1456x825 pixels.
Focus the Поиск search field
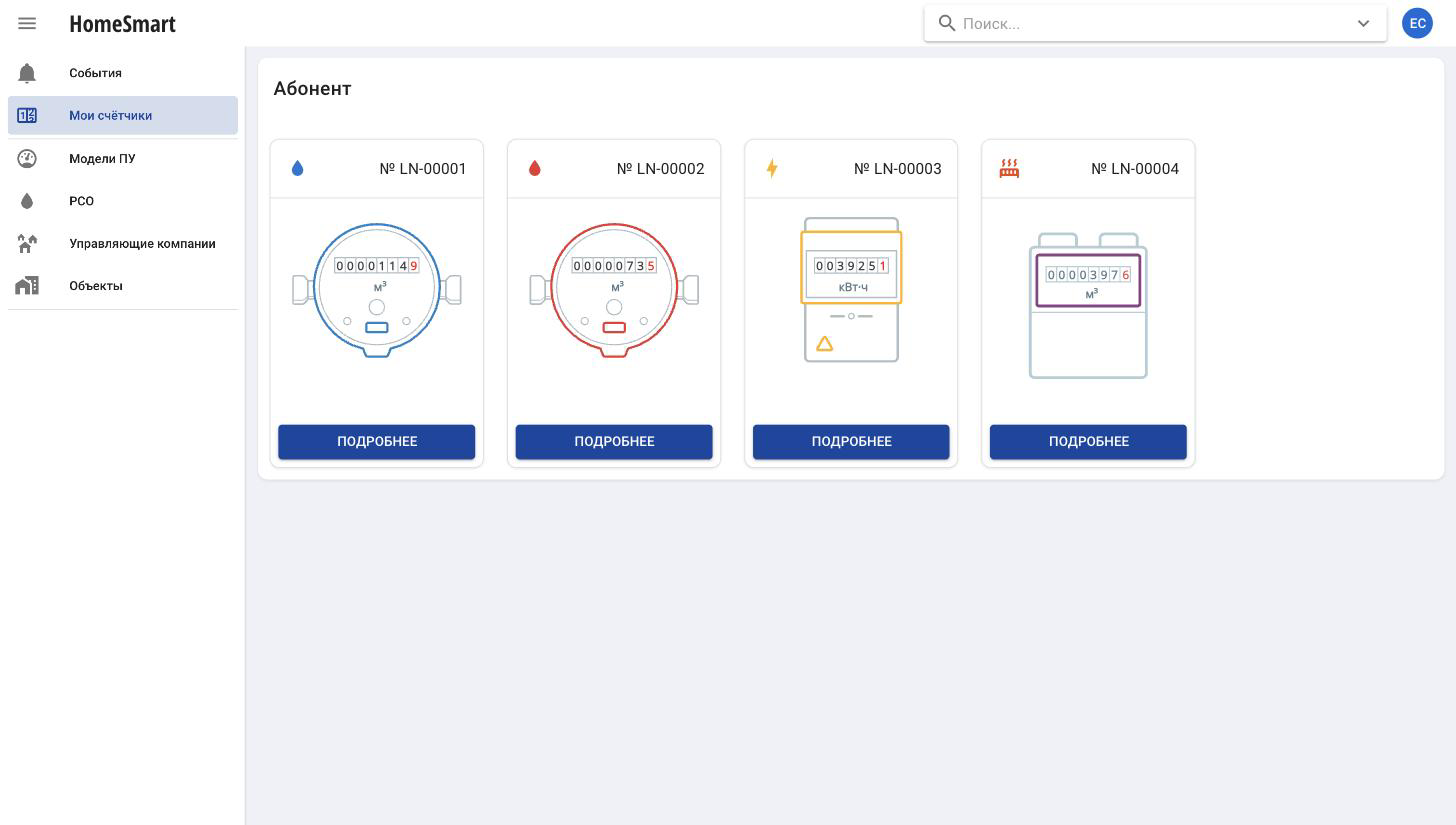tap(1155, 23)
